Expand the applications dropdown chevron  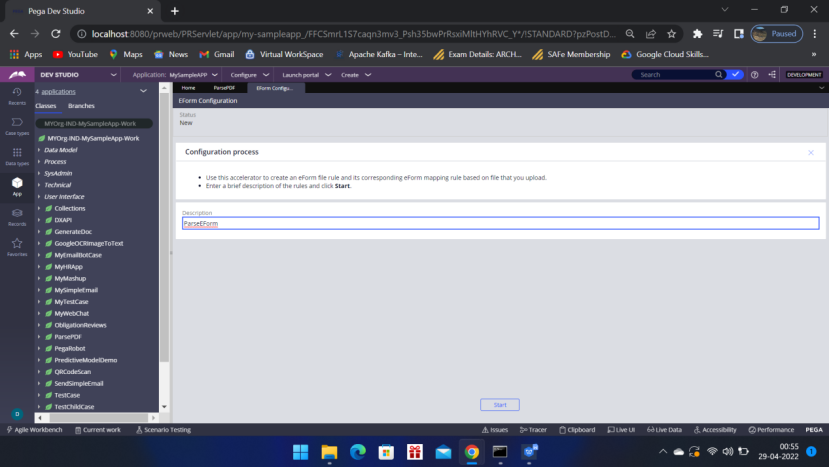143,91
